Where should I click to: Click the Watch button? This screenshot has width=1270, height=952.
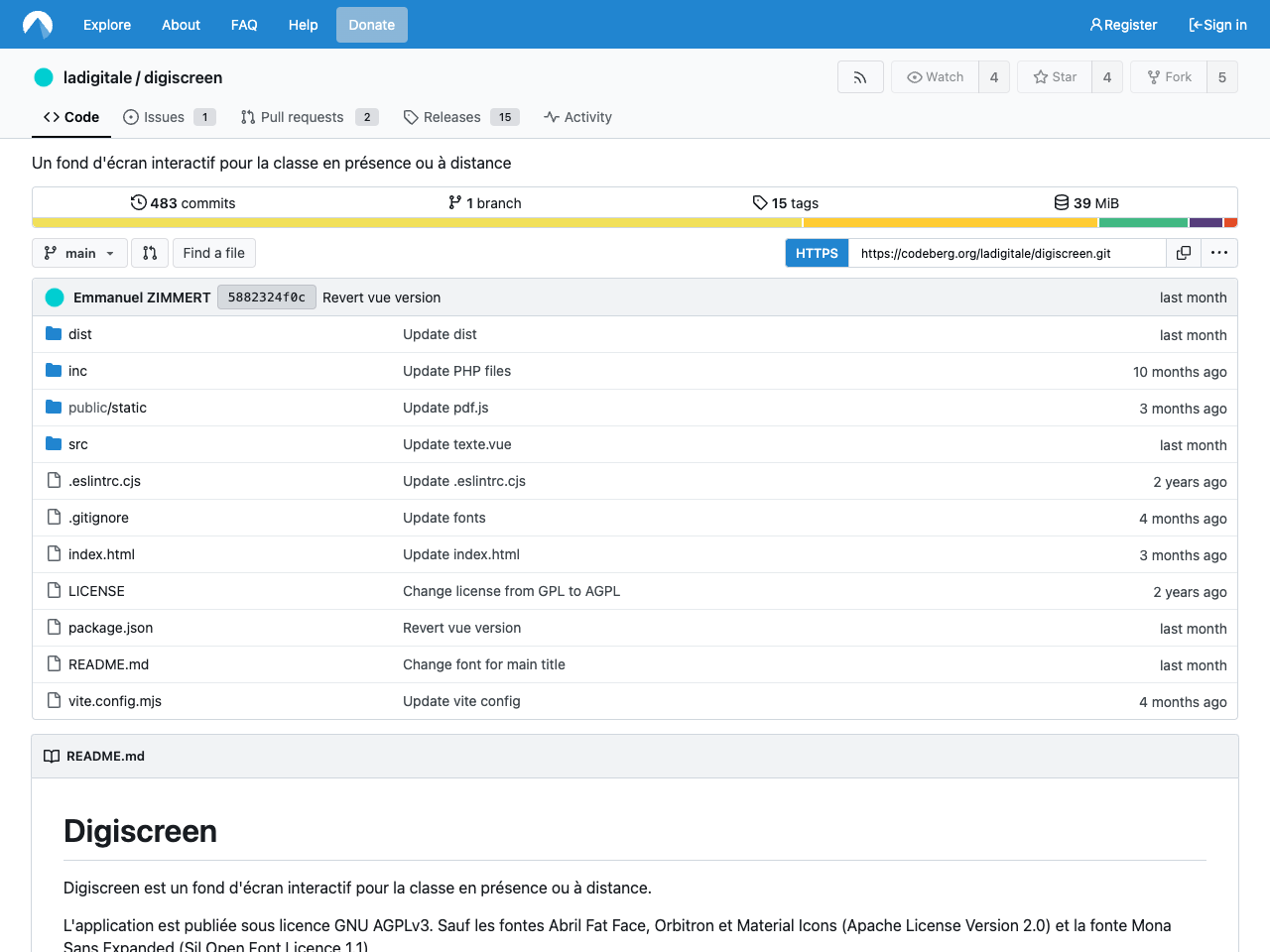935,77
